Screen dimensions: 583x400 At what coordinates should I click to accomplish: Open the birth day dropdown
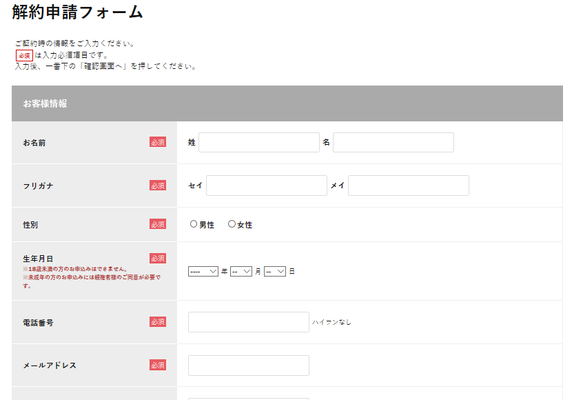[275, 271]
